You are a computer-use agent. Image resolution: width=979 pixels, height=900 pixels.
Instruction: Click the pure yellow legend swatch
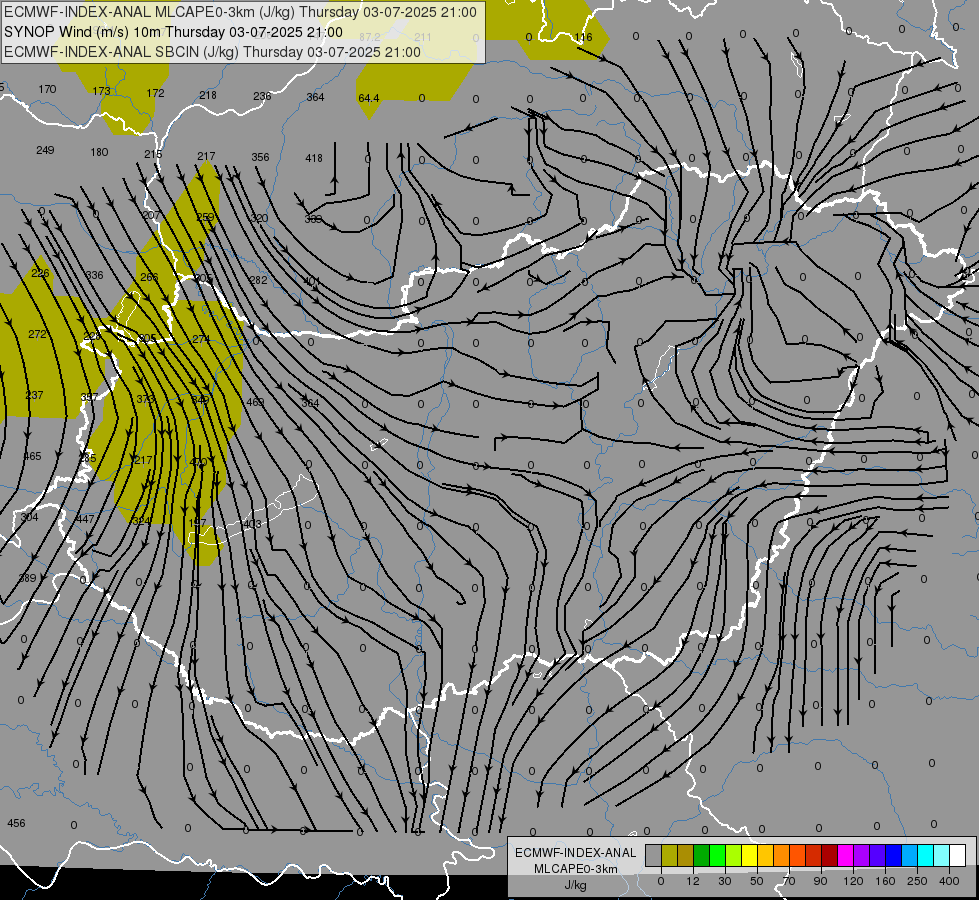coord(750,855)
